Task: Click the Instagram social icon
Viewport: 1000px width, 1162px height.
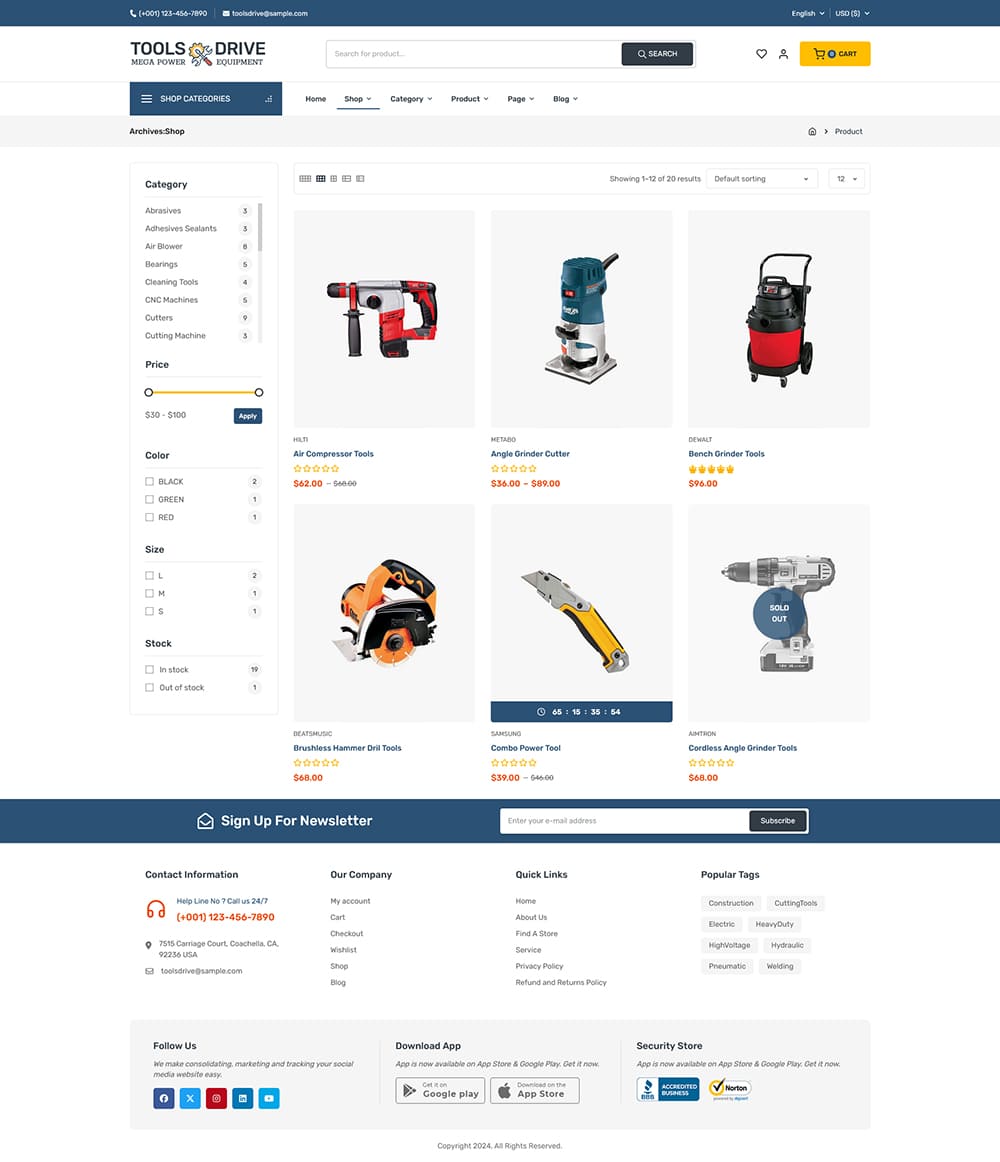Action: (216, 1098)
